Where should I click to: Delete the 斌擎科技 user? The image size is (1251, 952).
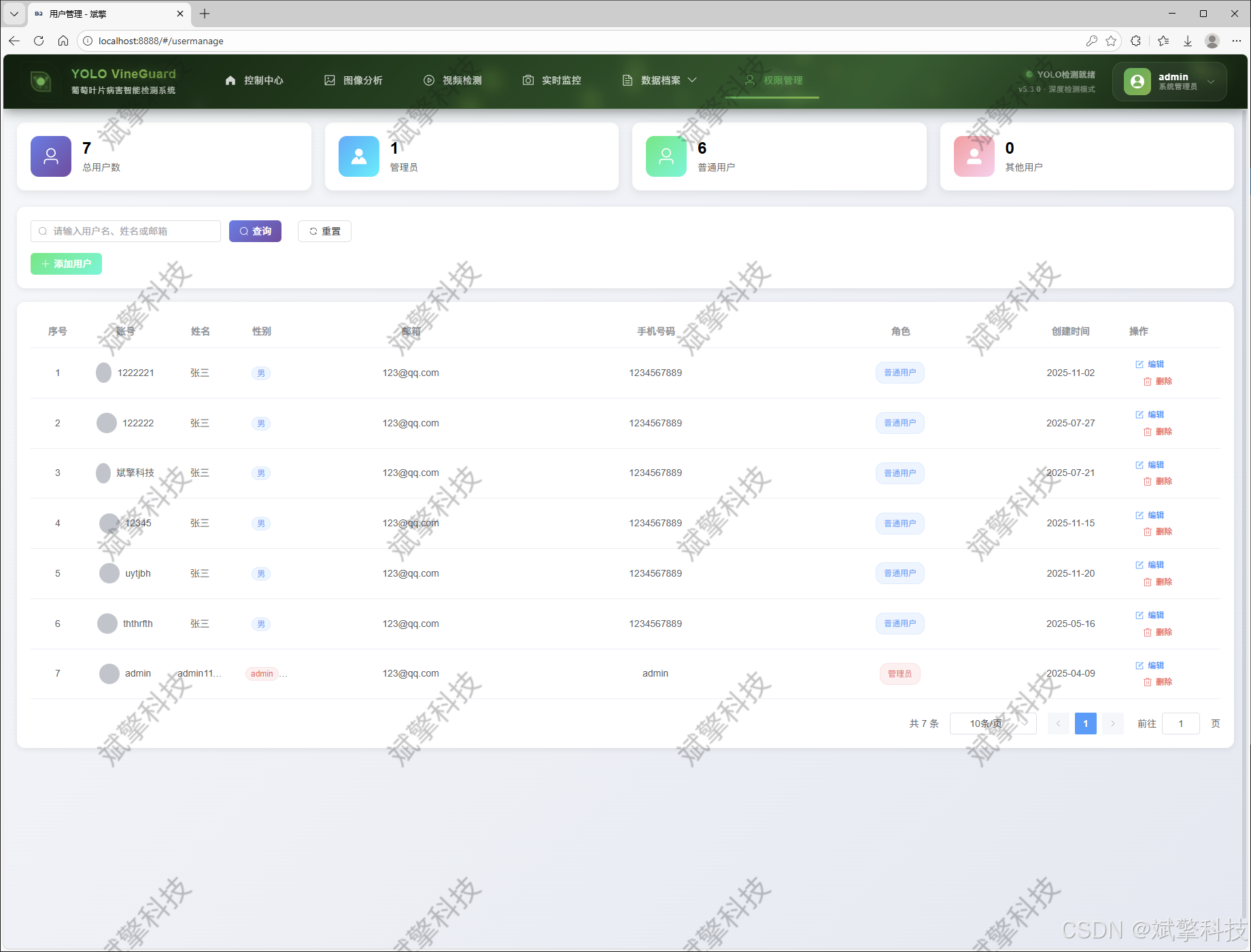(1158, 481)
